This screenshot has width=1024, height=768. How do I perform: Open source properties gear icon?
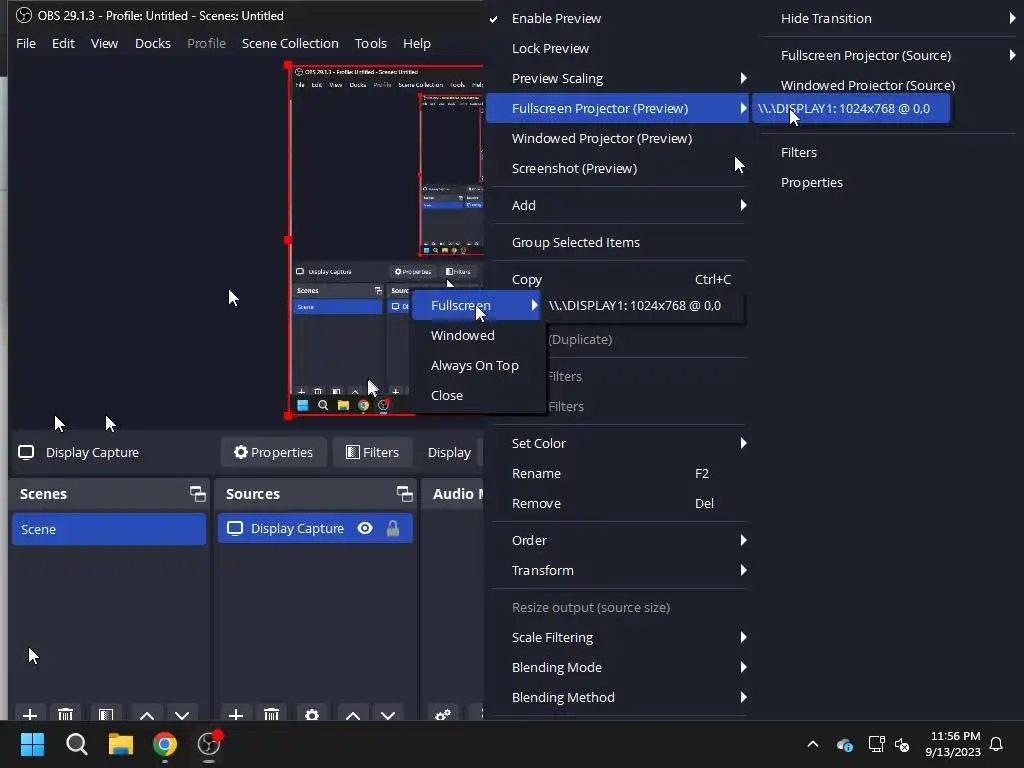click(312, 714)
